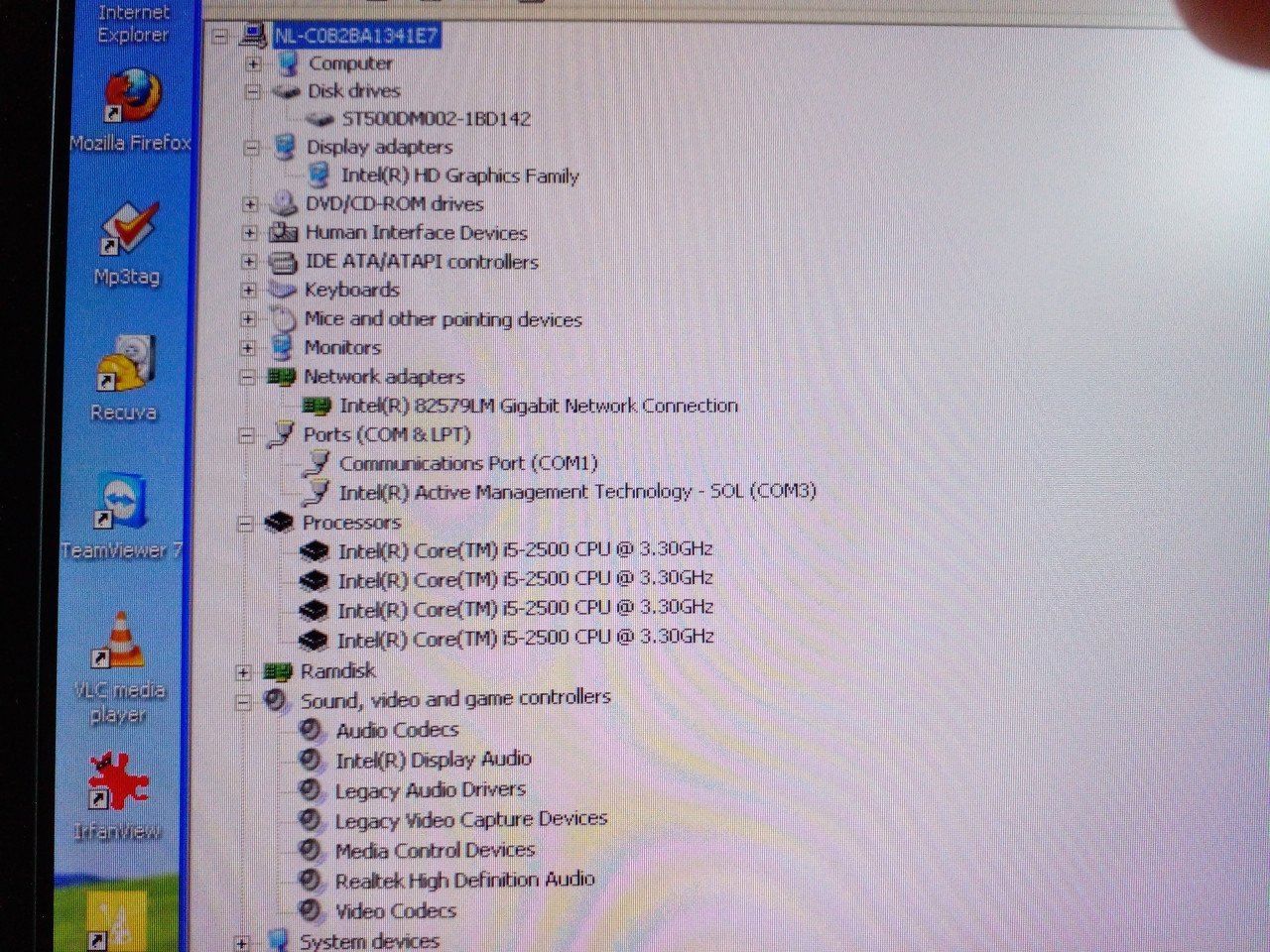Select the Internet Explorer desktop label
1270x952 pixels.
(x=133, y=23)
